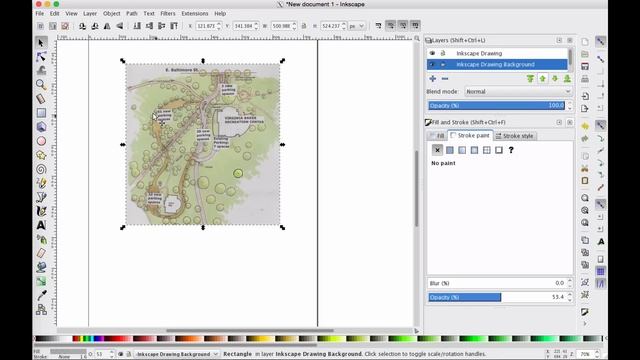Click the New document icon
The width and height of the screenshot is (640, 360).
(x=585, y=42)
